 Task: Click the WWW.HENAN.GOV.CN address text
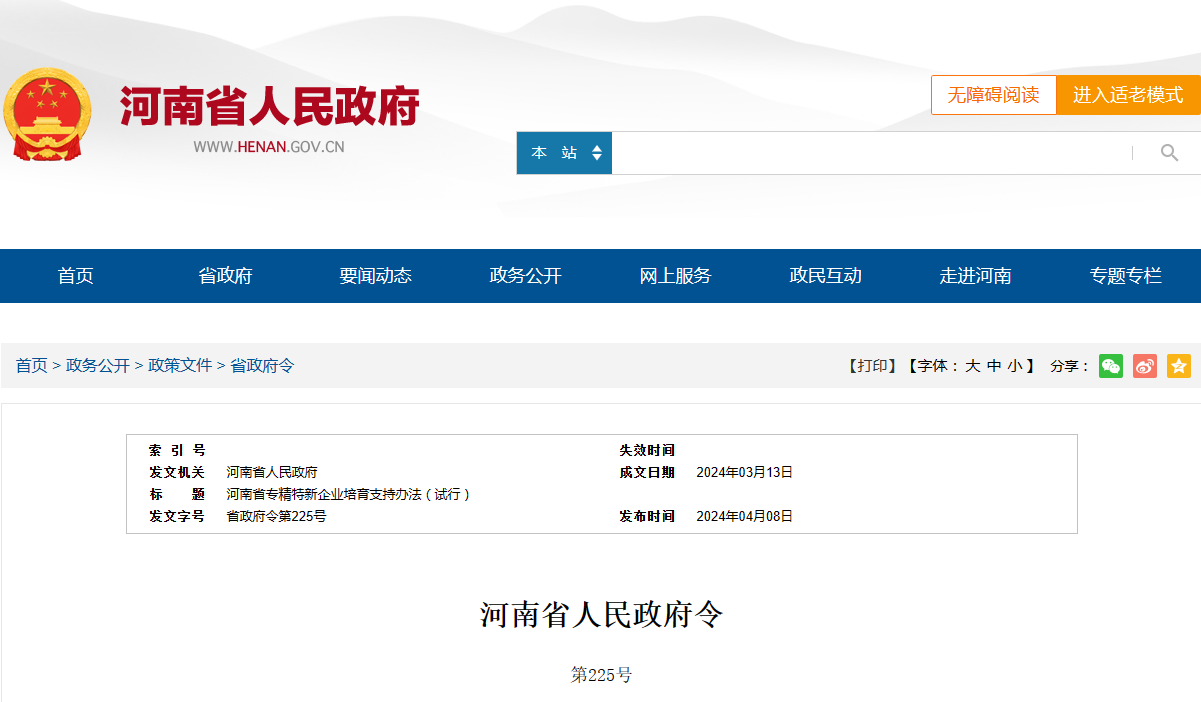coord(269,147)
